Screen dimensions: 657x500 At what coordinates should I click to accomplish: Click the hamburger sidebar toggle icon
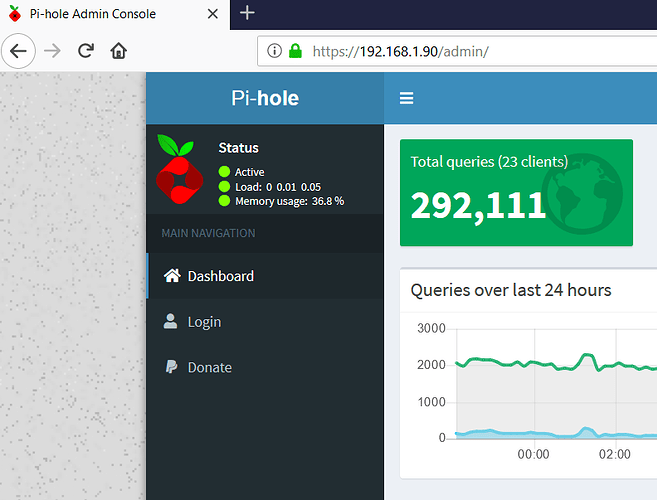click(406, 98)
